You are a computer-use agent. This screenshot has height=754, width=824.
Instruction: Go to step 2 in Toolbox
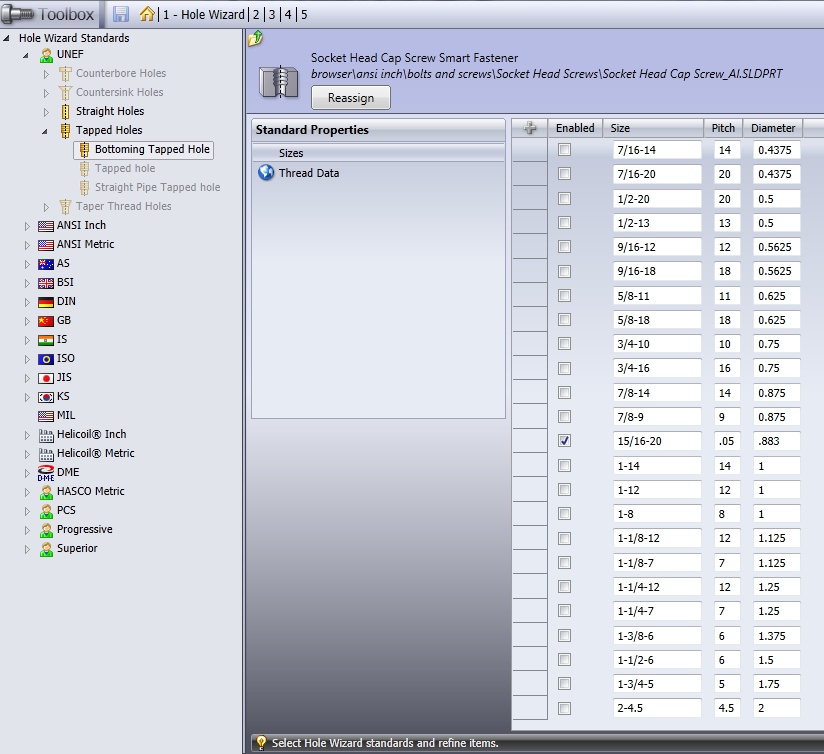(256, 14)
